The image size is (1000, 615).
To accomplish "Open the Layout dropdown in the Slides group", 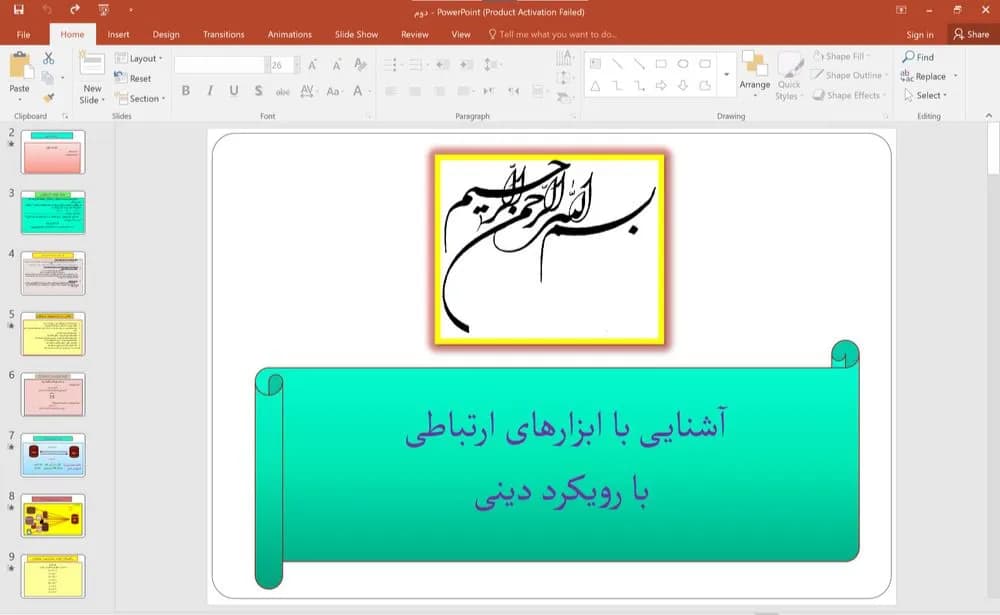I will 138,58.
